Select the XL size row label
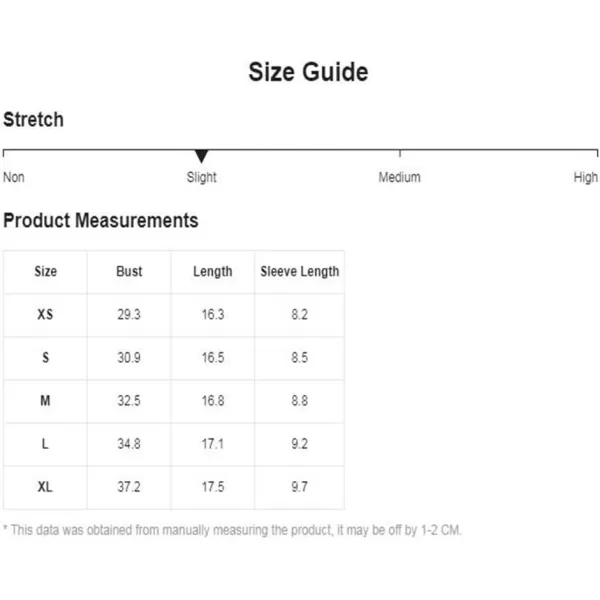 (x=45, y=487)
